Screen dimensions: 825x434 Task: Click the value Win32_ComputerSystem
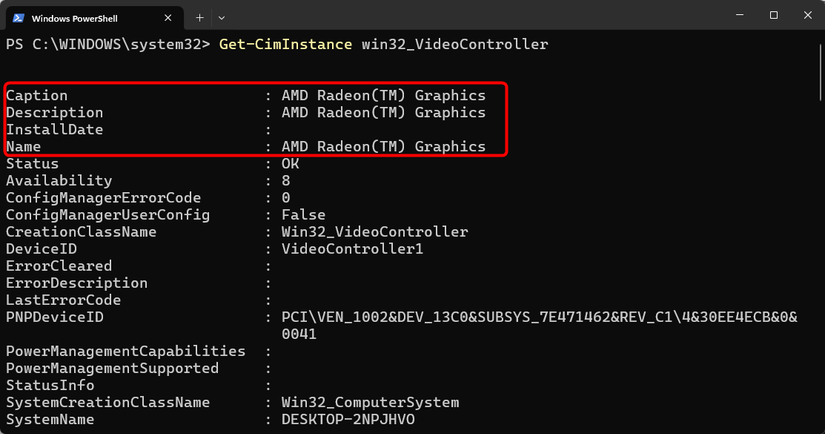[370, 402]
